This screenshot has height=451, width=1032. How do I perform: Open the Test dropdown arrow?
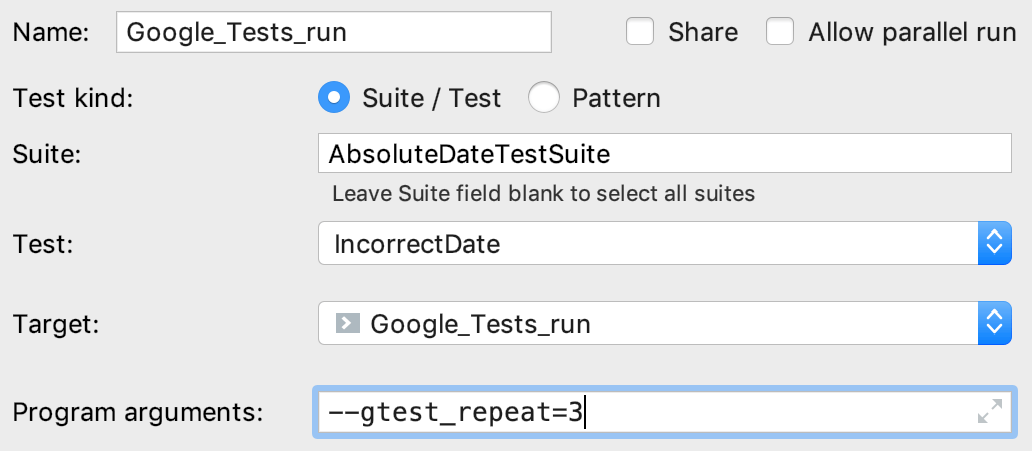(993, 243)
